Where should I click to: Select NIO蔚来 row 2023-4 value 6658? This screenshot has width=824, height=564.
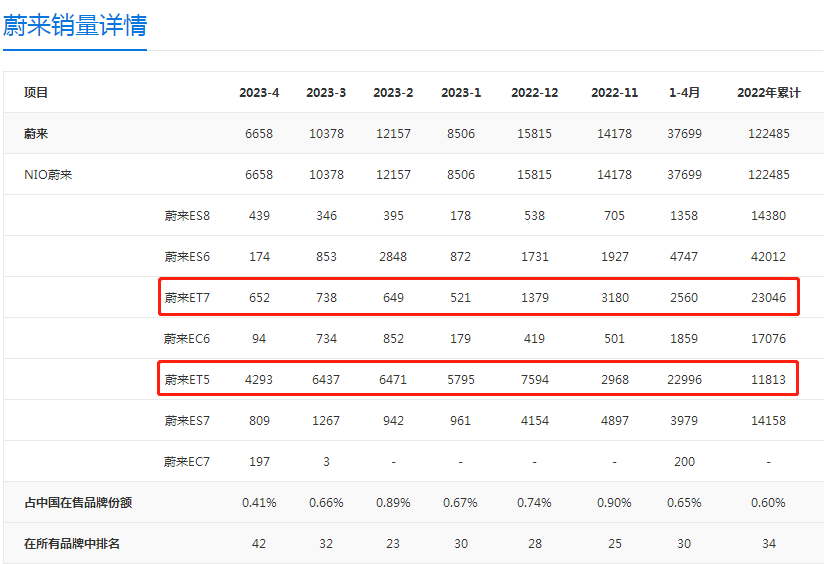pos(259,175)
